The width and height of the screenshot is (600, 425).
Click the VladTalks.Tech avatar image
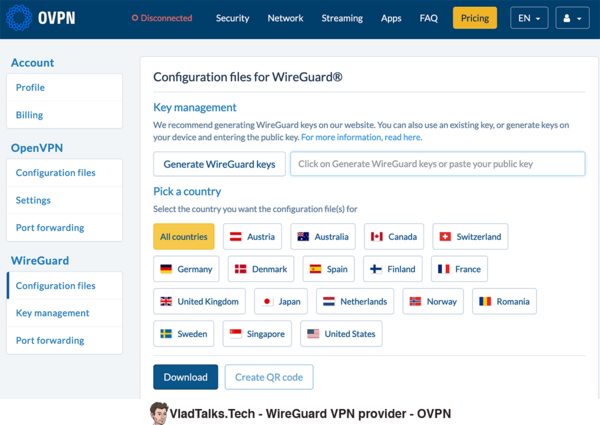coord(159,413)
